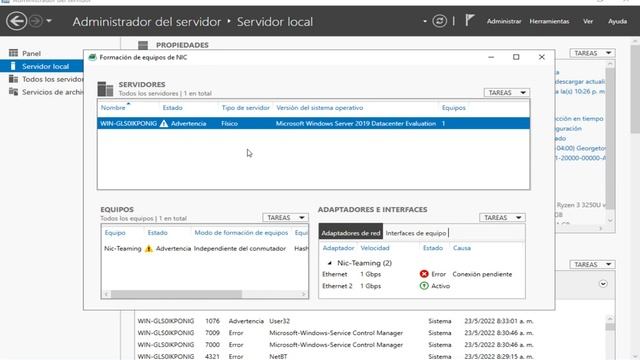Click Independiente del conmutador mode cell
This screenshot has width=640, height=360.
pyautogui.click(x=240, y=249)
